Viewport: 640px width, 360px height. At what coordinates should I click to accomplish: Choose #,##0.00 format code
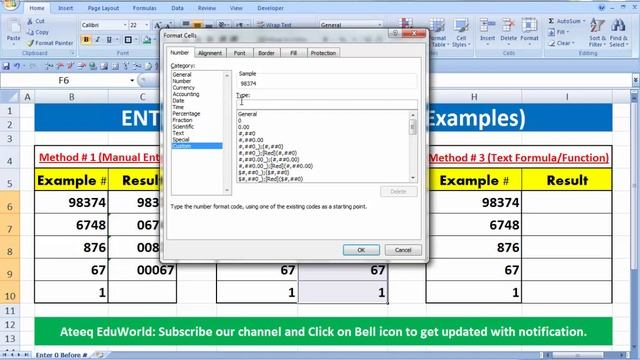[x=251, y=140]
